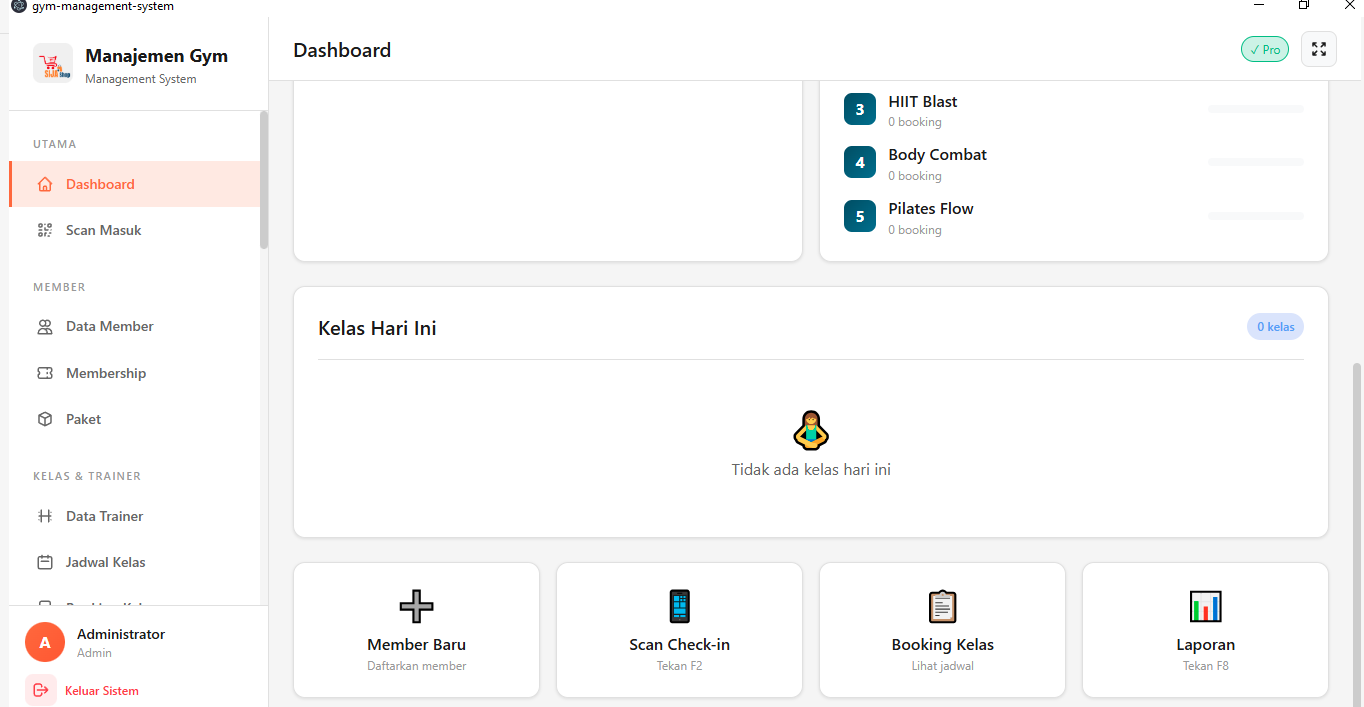The height and width of the screenshot is (707, 1364).
Task: Click the Dashboard home icon
Action: point(45,184)
